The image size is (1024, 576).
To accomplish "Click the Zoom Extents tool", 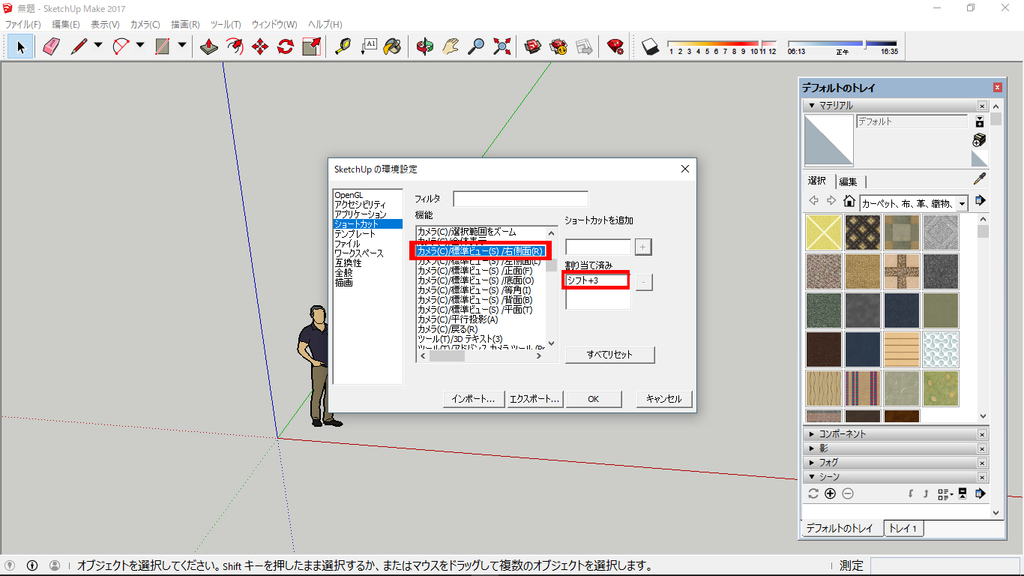I will point(502,47).
